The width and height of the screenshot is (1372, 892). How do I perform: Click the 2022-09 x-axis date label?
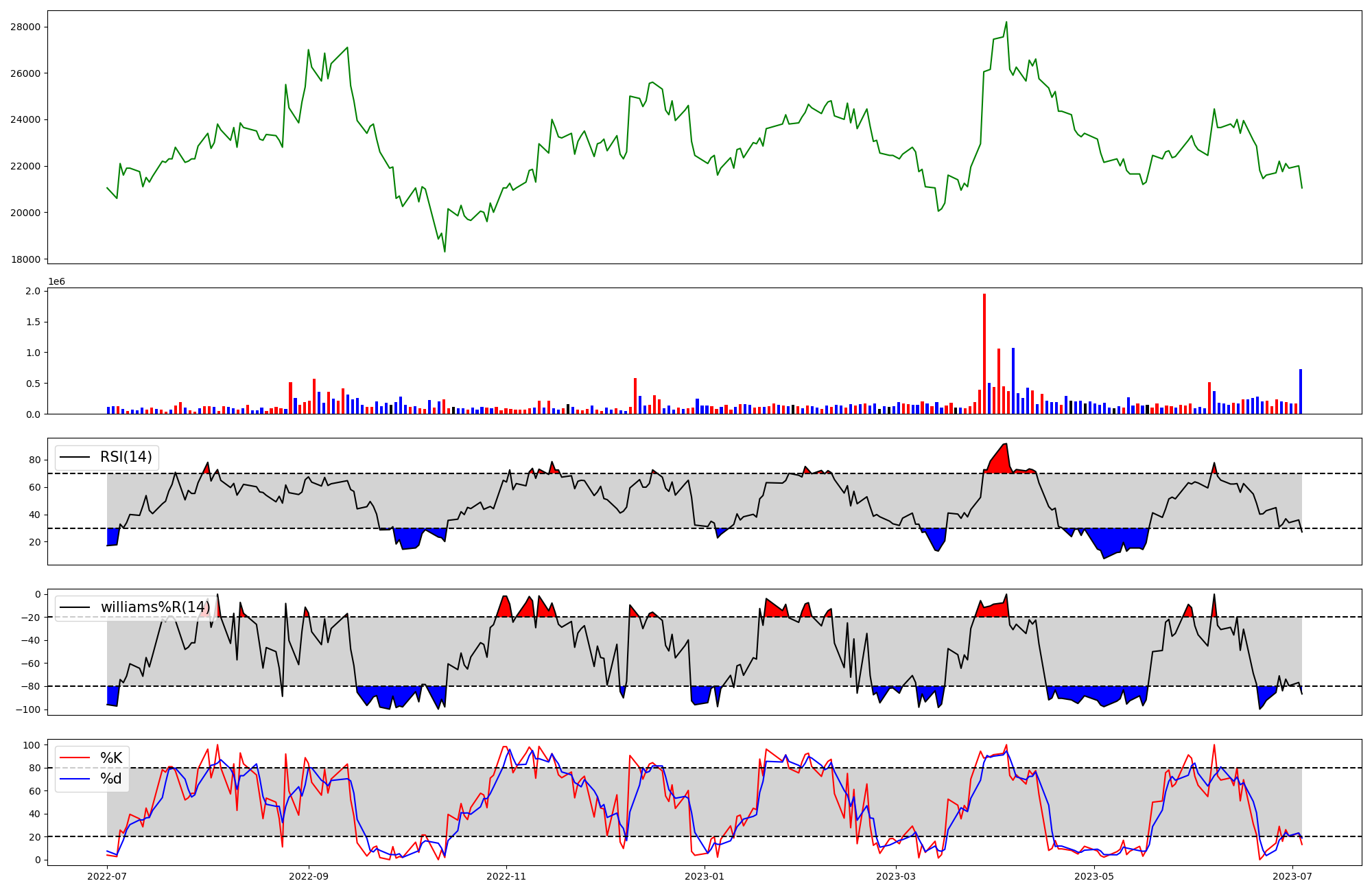pos(309,876)
